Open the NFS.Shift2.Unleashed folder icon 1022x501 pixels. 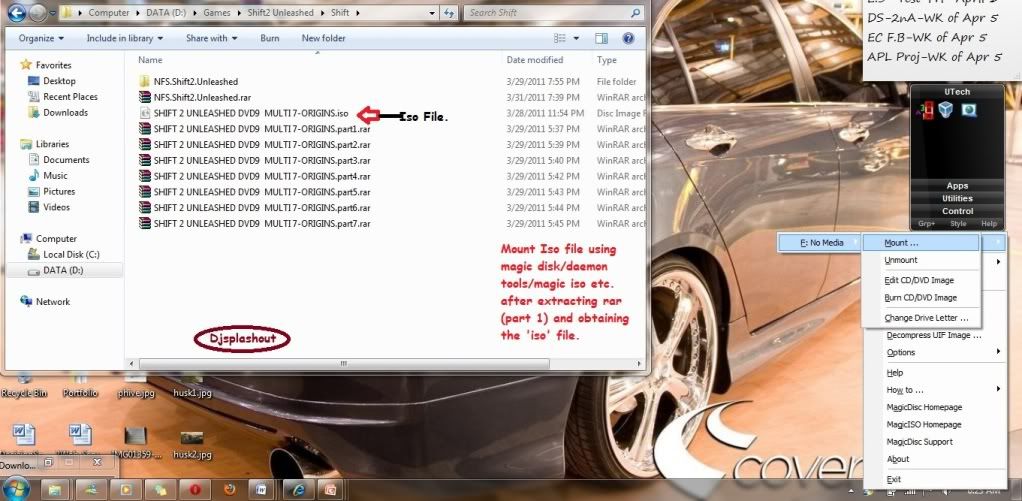(145, 81)
